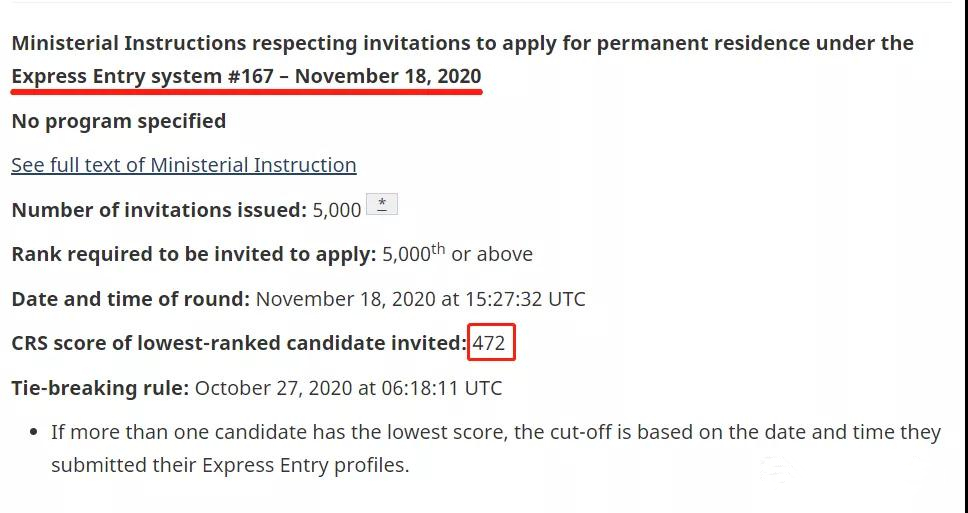Click 'November 18, 2020' in the heading
Image resolution: width=968 pixels, height=513 pixels.
click(388, 77)
